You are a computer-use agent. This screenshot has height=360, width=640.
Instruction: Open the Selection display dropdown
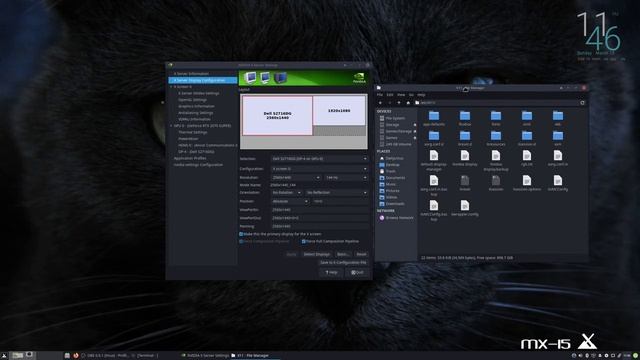click(x=319, y=159)
